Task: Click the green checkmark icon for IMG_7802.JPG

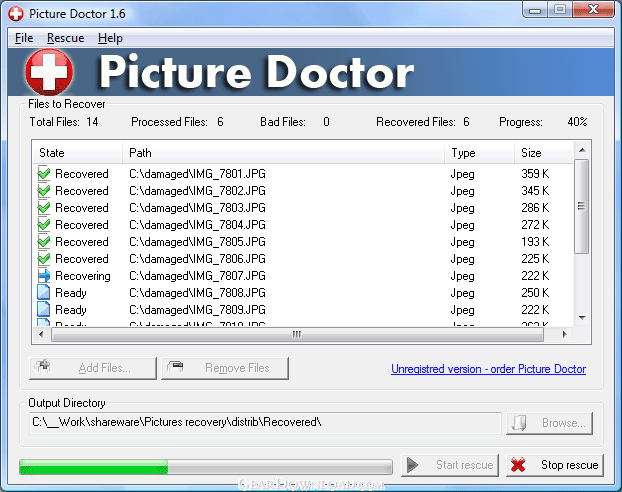Action: pos(44,190)
